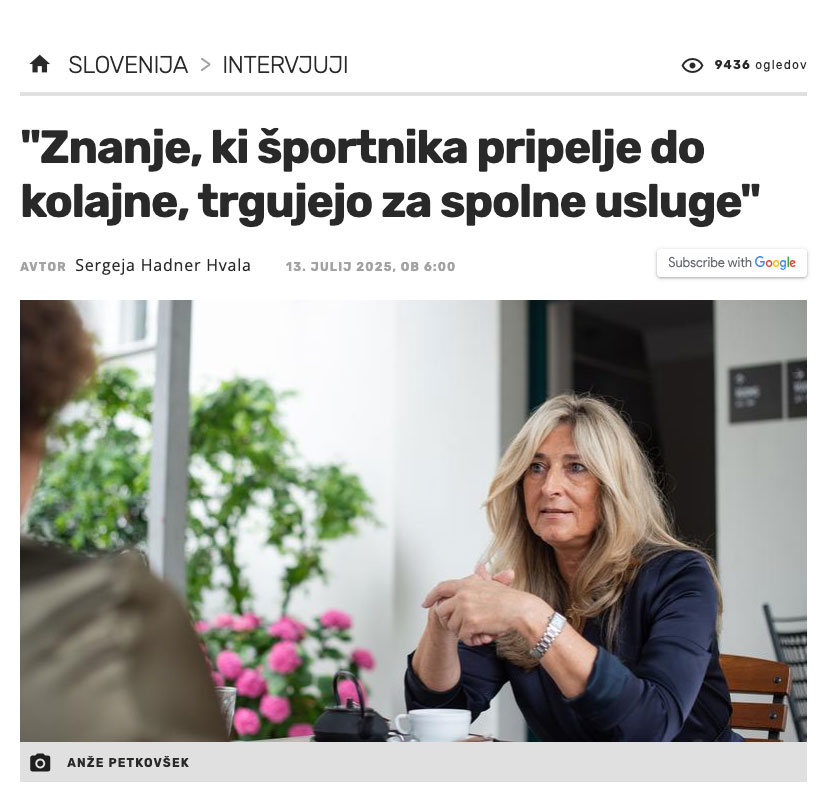Open the main interview photo
Viewport: 840px width, 804px height.
coord(414,521)
